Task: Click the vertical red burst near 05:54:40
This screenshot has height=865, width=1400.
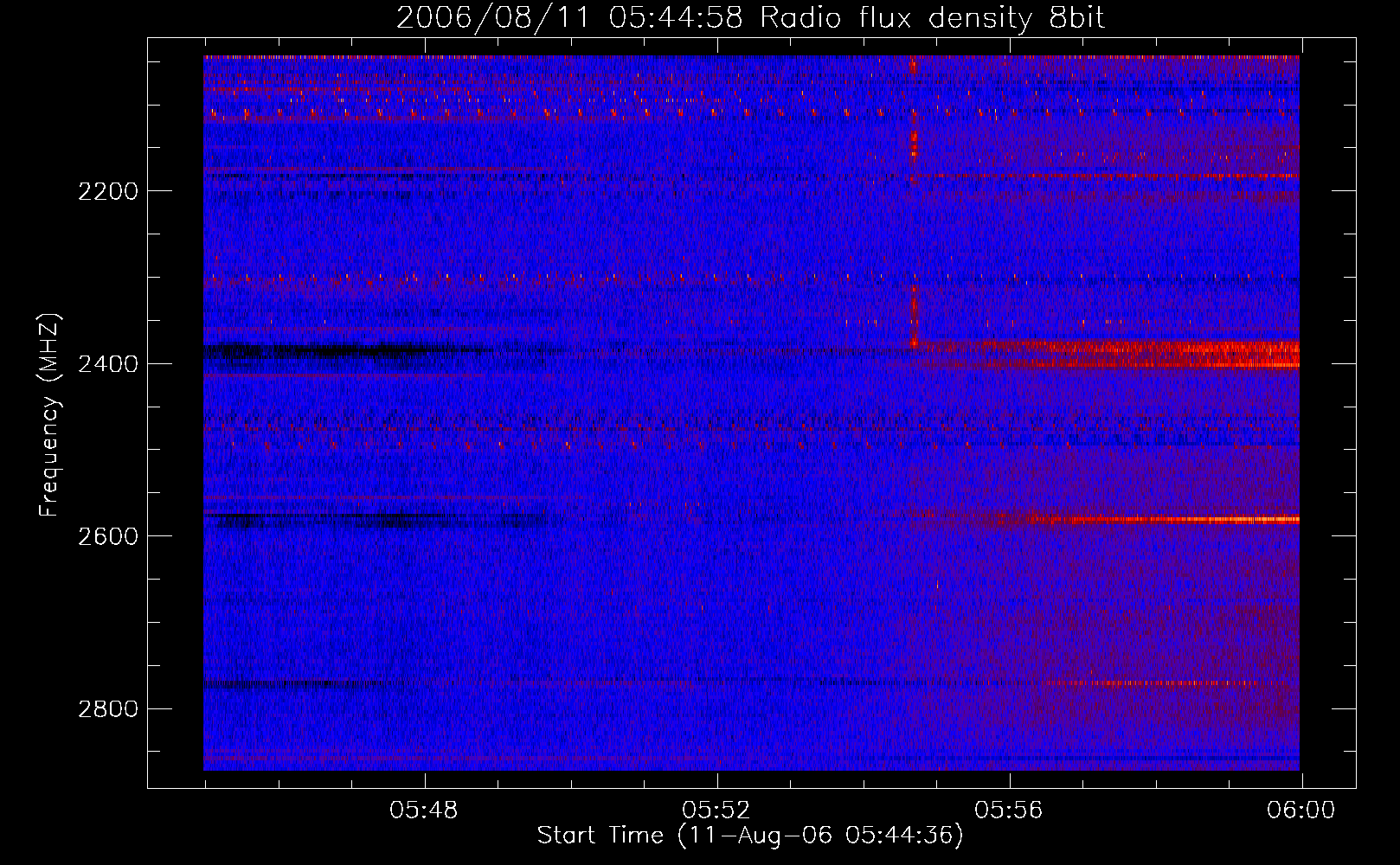Action: (913, 202)
